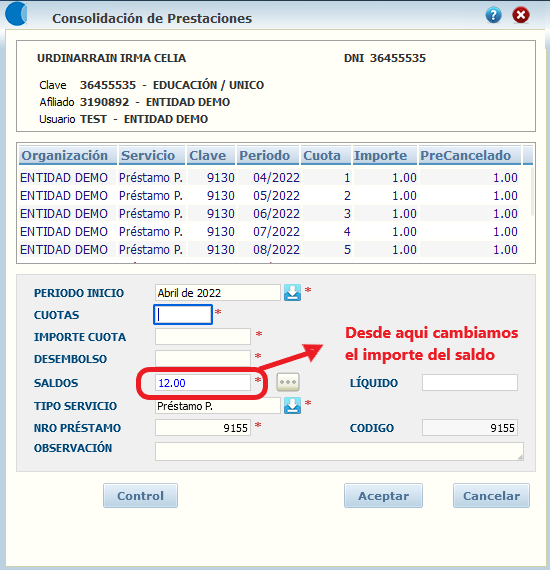Viewport: 550px width, 570px height.
Task: Click the NRO PRÉSTAMO field
Action: [x=203, y=428]
